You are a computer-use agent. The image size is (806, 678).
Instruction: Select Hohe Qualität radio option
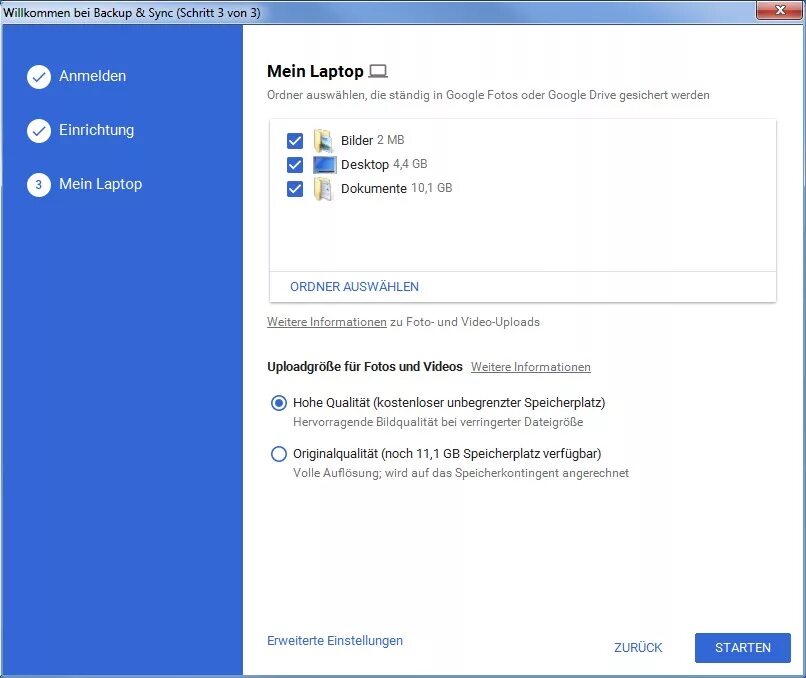(x=279, y=403)
